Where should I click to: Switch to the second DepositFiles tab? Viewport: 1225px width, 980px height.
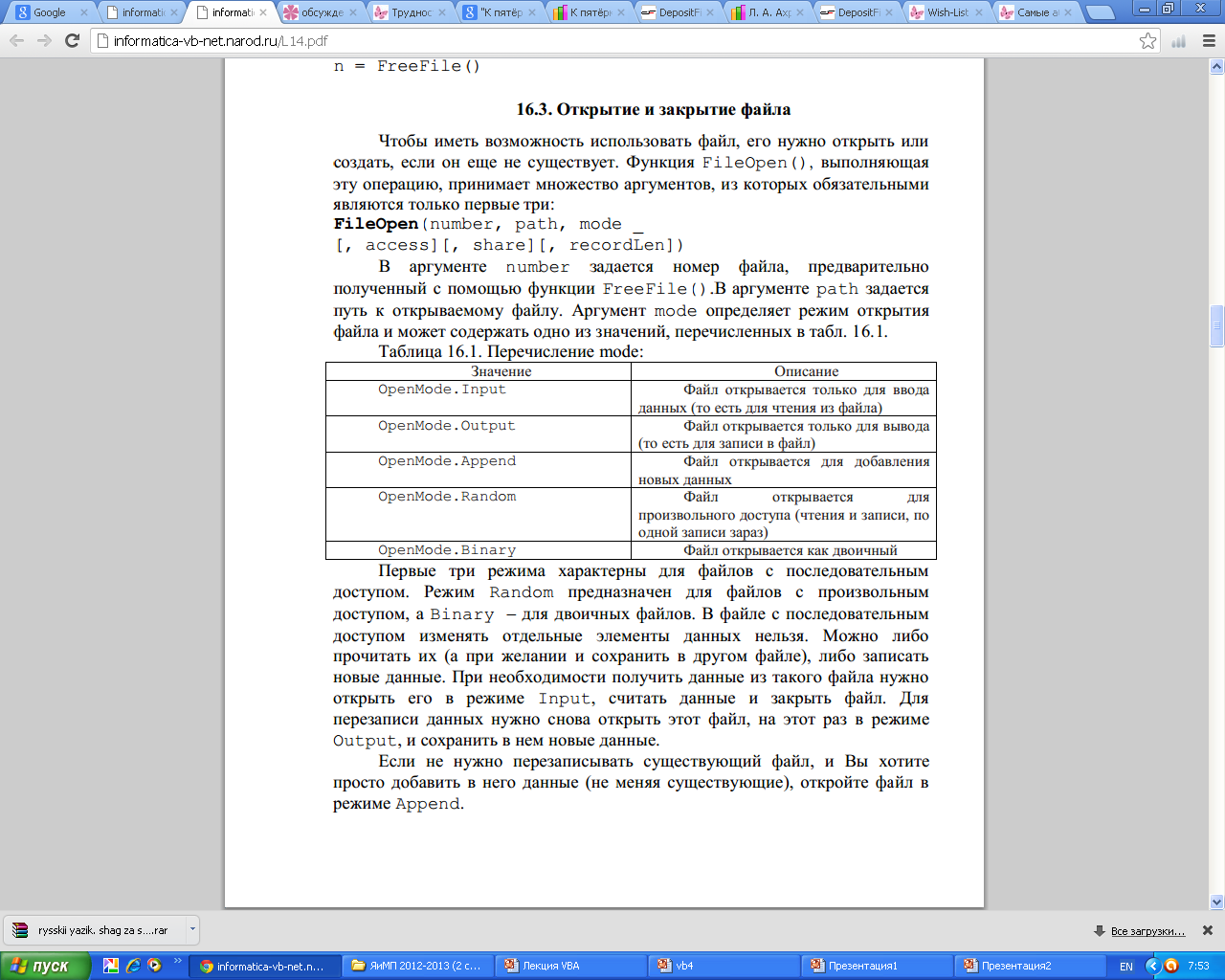click(x=857, y=12)
